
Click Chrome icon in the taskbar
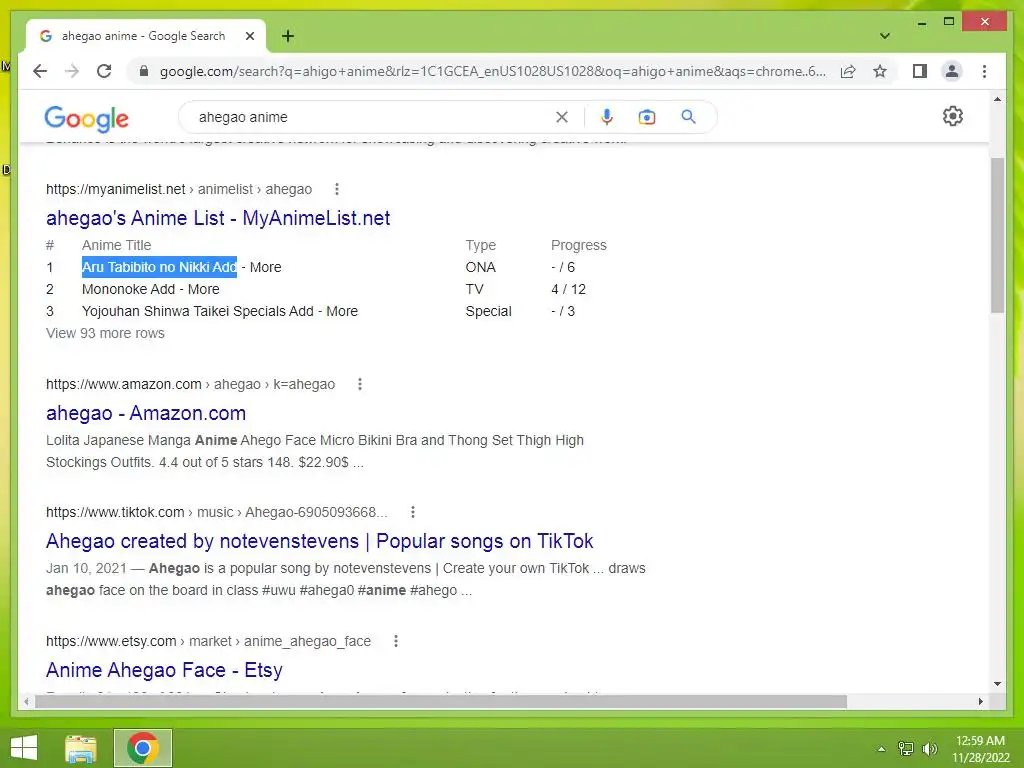coord(143,748)
